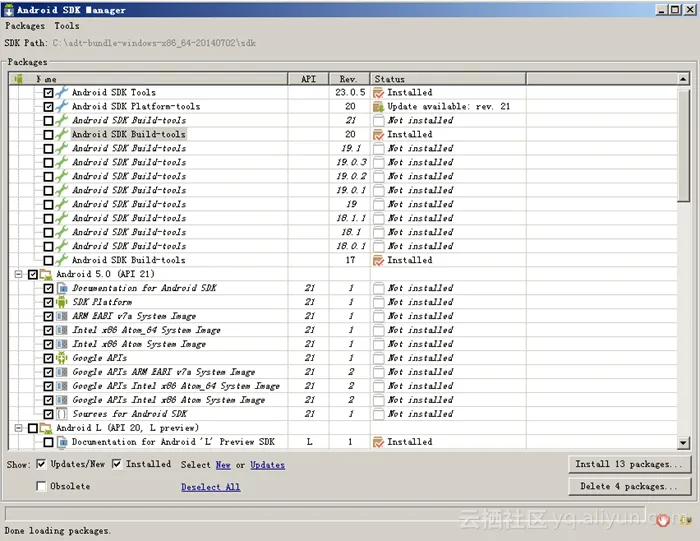Viewport: 700px width, 541px height.
Task: Check the Build-tools rev 21 checkbox
Action: 48,121
